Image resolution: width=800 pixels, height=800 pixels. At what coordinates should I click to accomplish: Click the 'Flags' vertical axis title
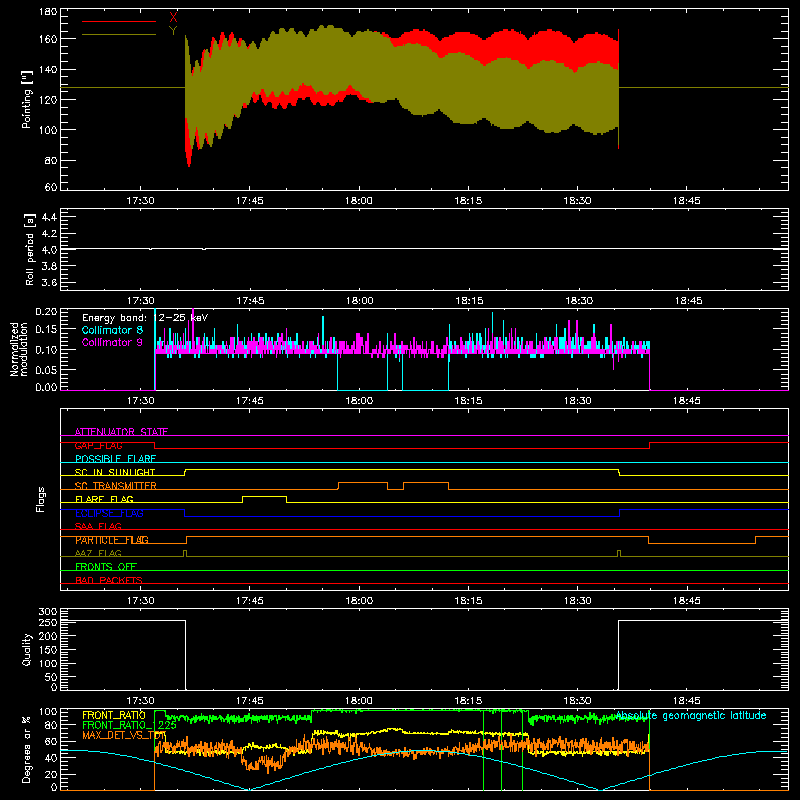coord(40,499)
